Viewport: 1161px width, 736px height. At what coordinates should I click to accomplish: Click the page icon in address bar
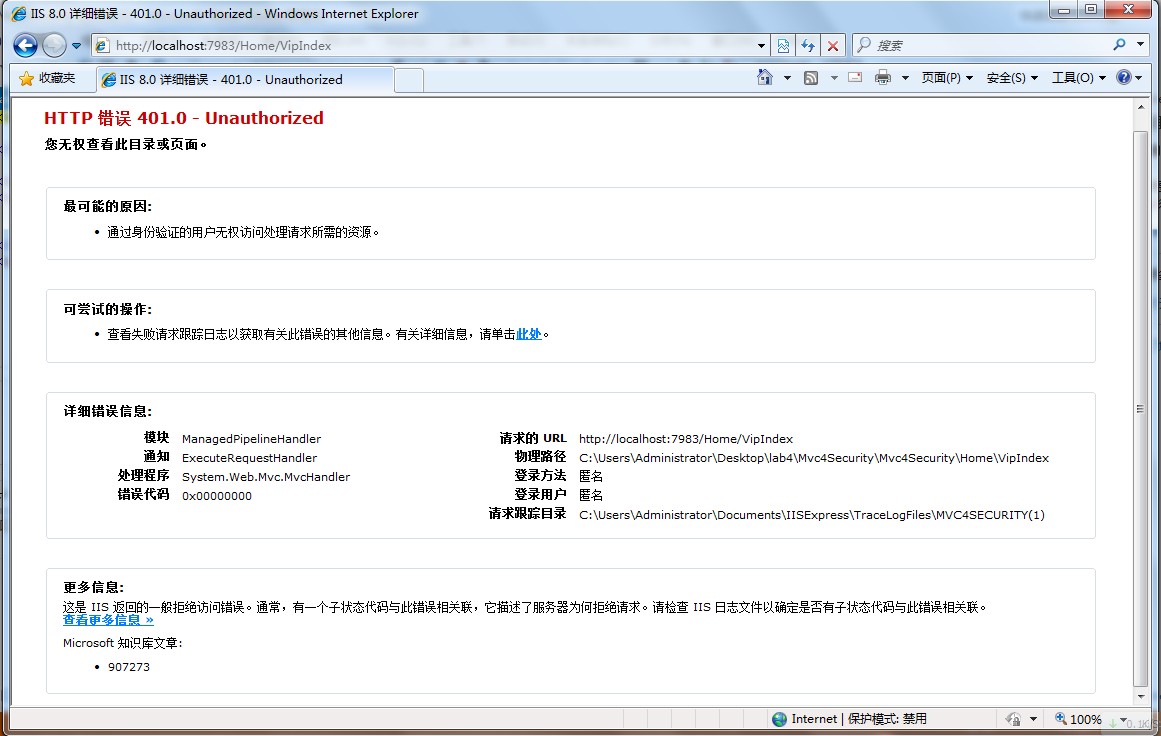(103, 46)
